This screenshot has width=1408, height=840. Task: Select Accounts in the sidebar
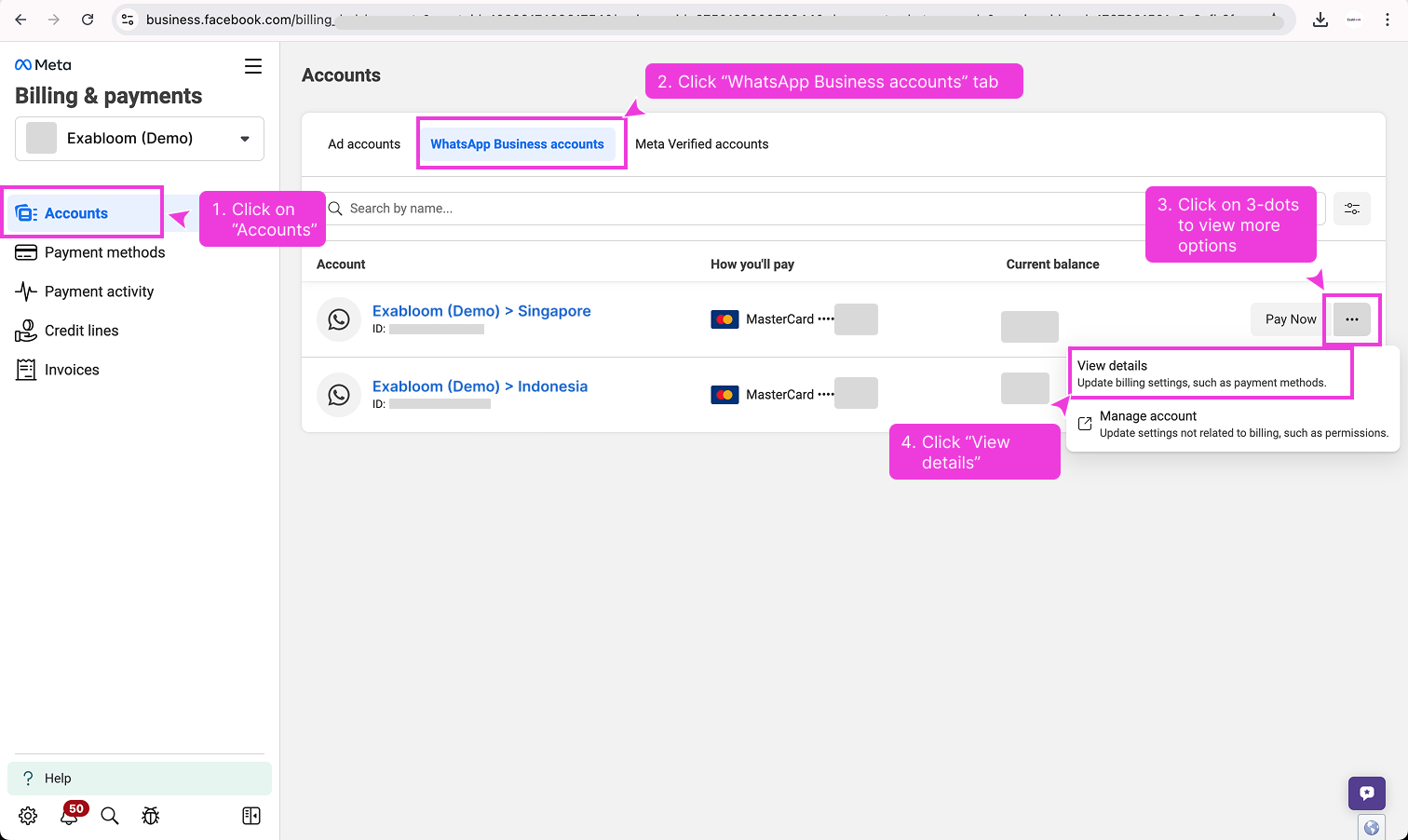click(84, 213)
